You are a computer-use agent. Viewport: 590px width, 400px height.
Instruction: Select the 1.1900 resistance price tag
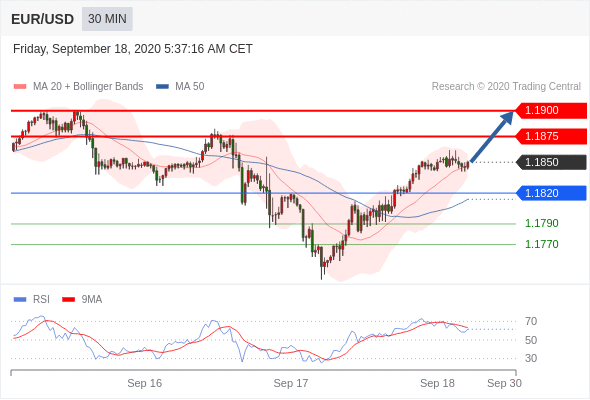(550, 111)
